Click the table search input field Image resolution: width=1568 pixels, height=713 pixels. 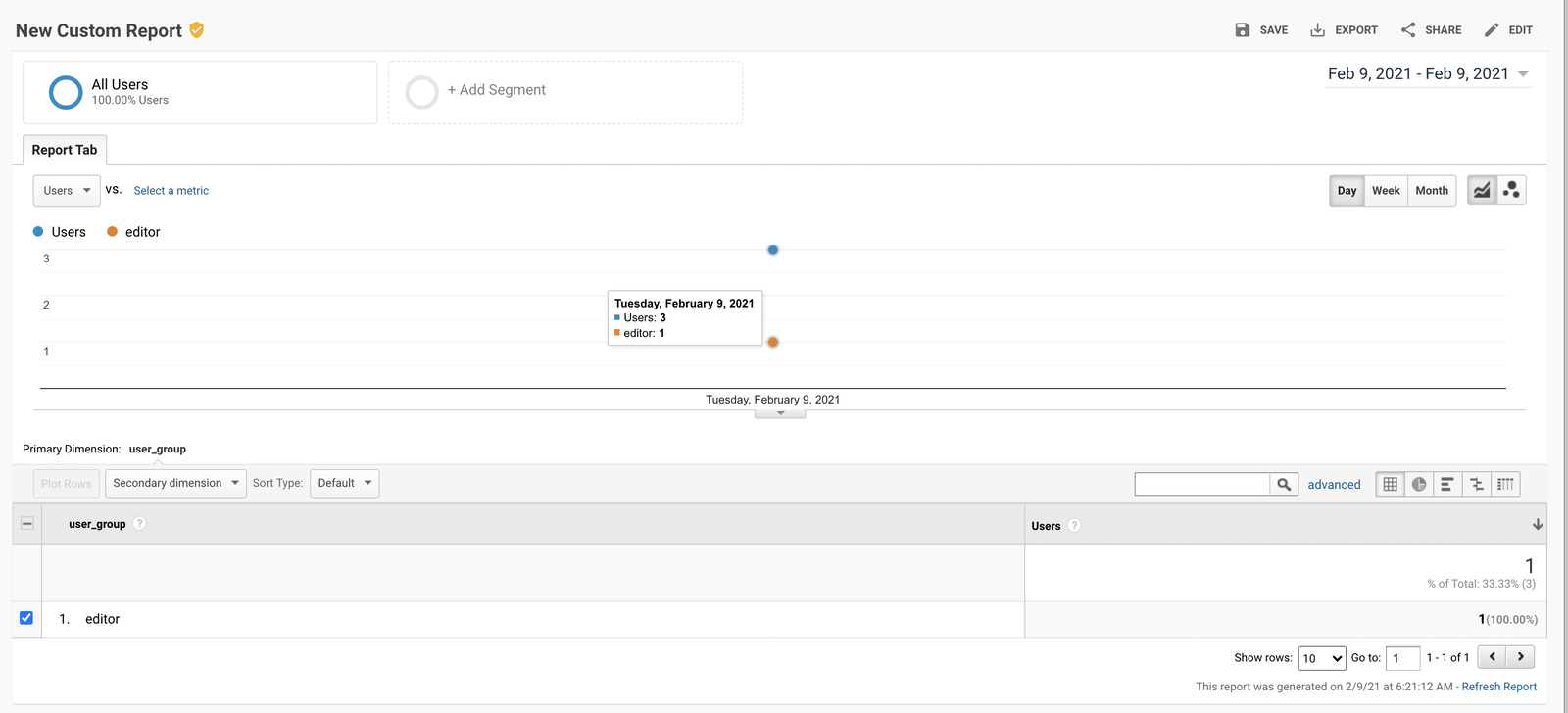(1201, 484)
